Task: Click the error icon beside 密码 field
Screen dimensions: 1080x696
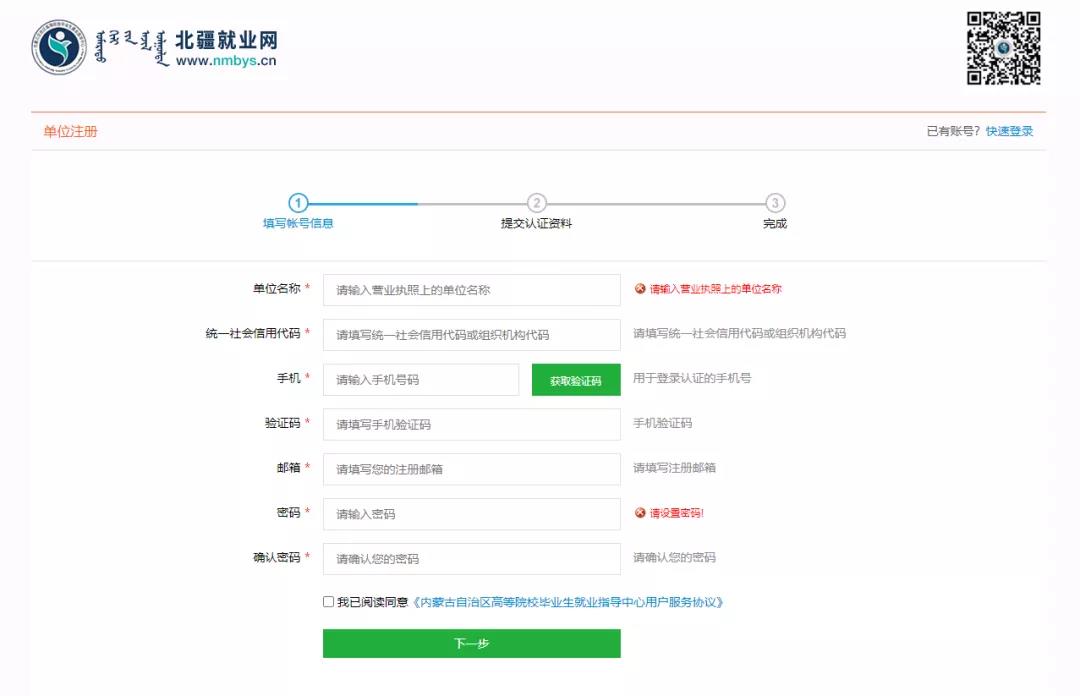Action: [x=640, y=513]
